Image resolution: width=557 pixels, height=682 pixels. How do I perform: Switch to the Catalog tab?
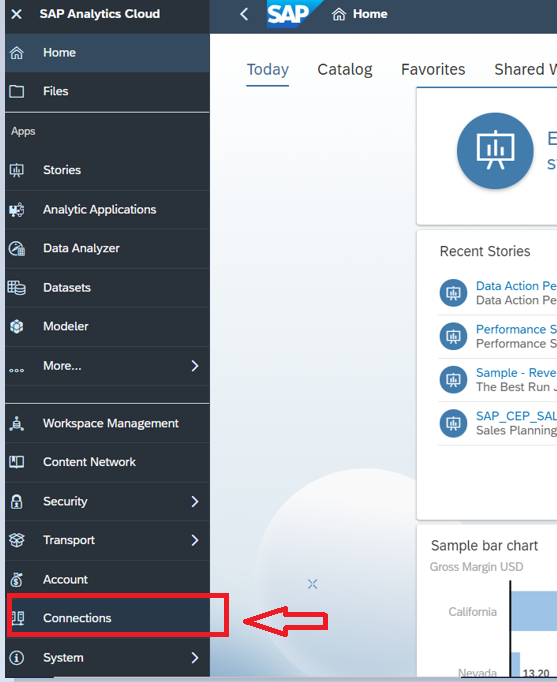345,70
